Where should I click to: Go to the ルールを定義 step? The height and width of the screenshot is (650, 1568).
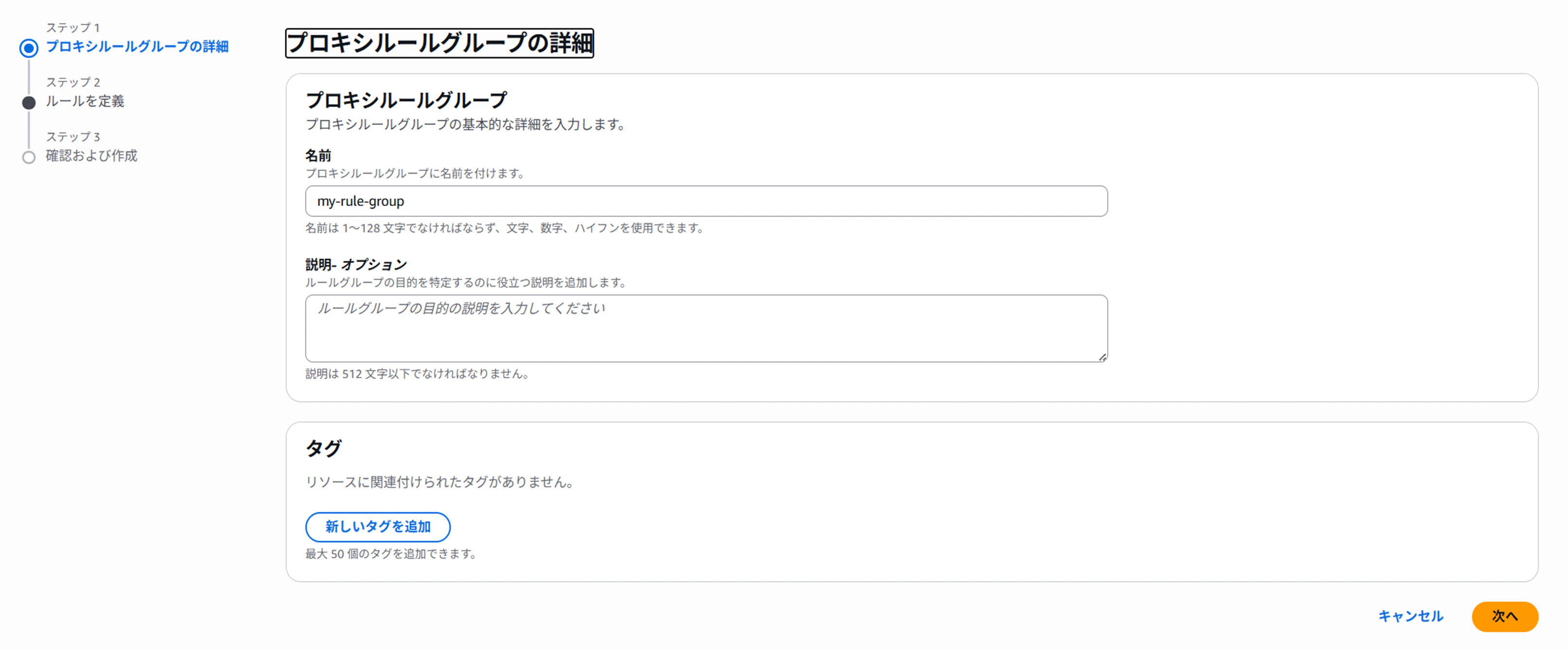[85, 102]
